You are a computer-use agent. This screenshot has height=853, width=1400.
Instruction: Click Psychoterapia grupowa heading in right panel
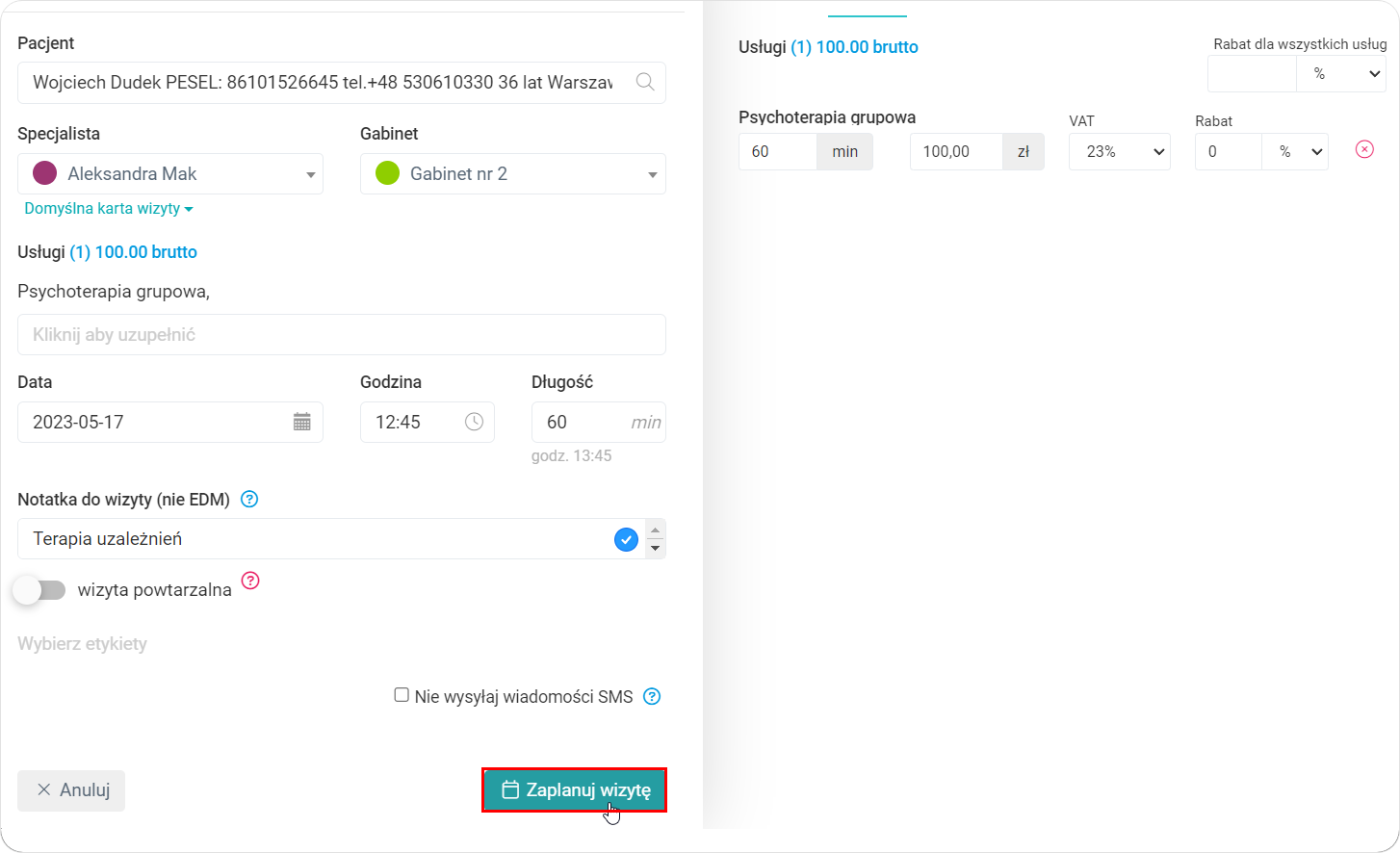click(x=827, y=117)
